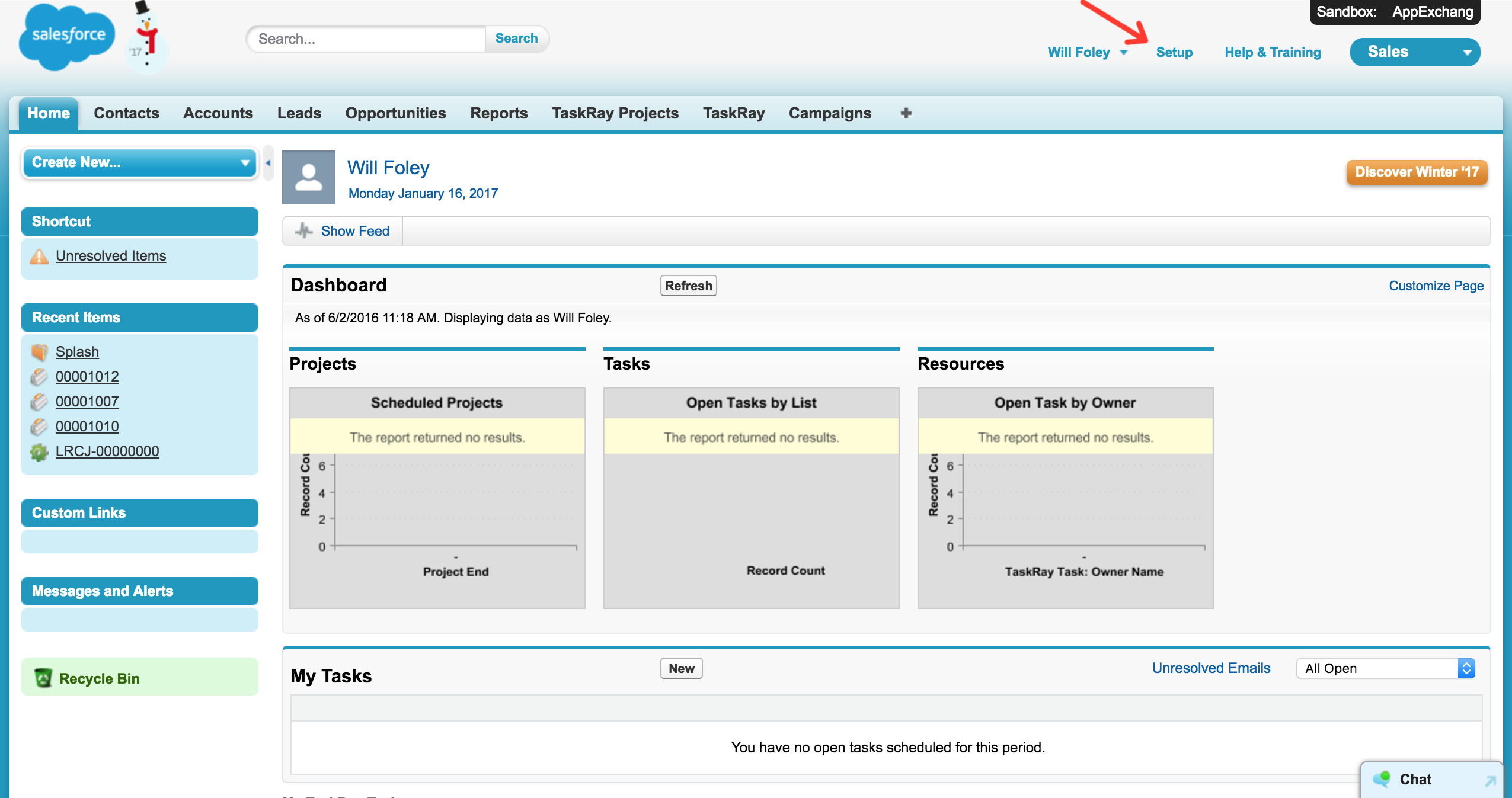Screen dimensions: 1512x798
Task: Switch to the Home tab
Action: (x=49, y=113)
